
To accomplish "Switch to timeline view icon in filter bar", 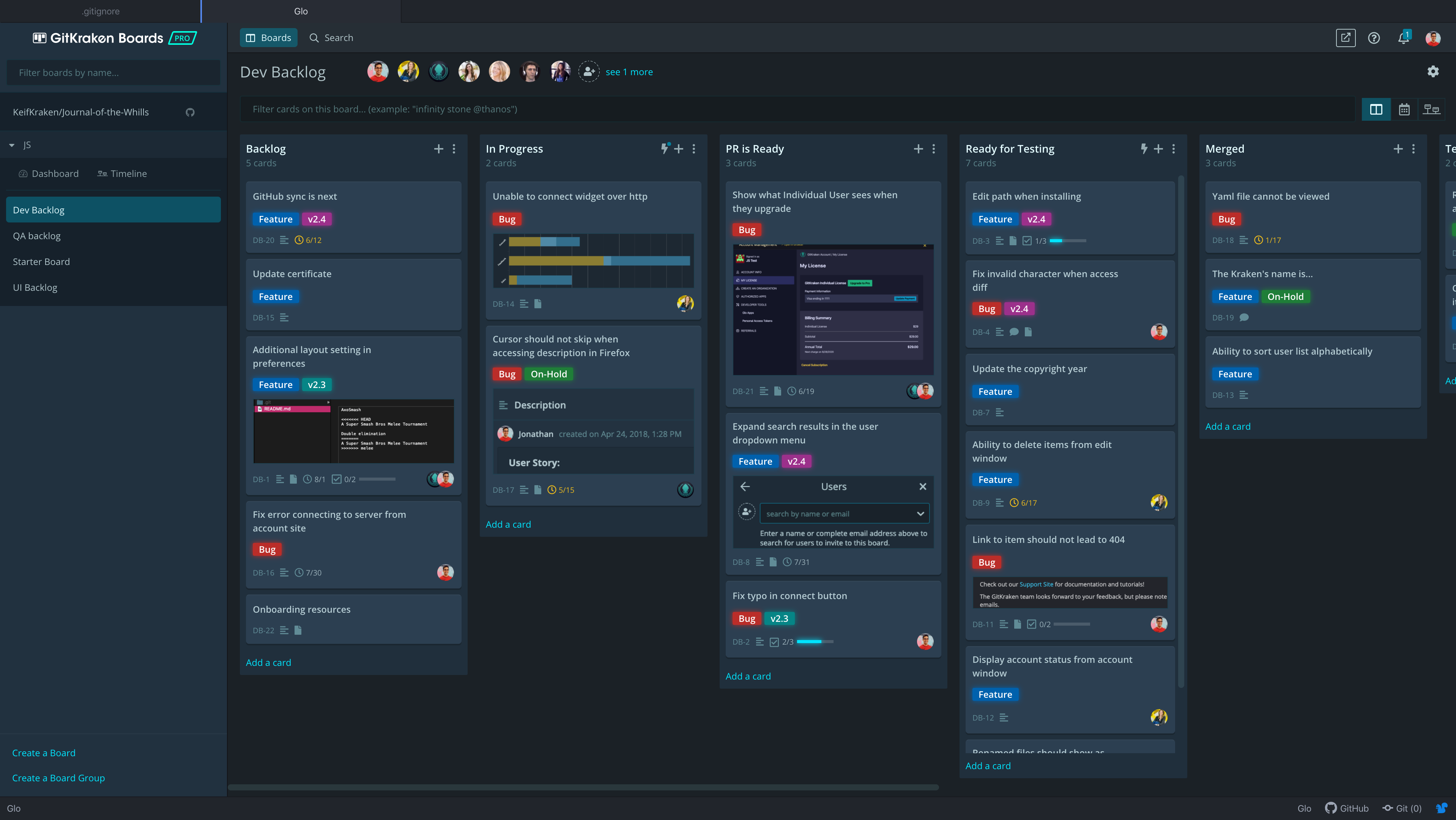I will click(x=1431, y=110).
